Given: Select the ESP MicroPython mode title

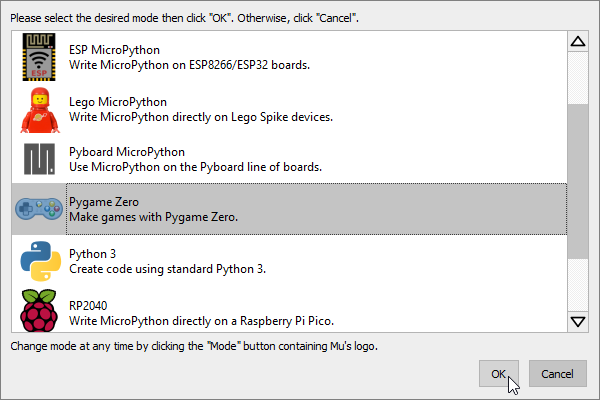Looking at the screenshot, I should click(114, 50).
